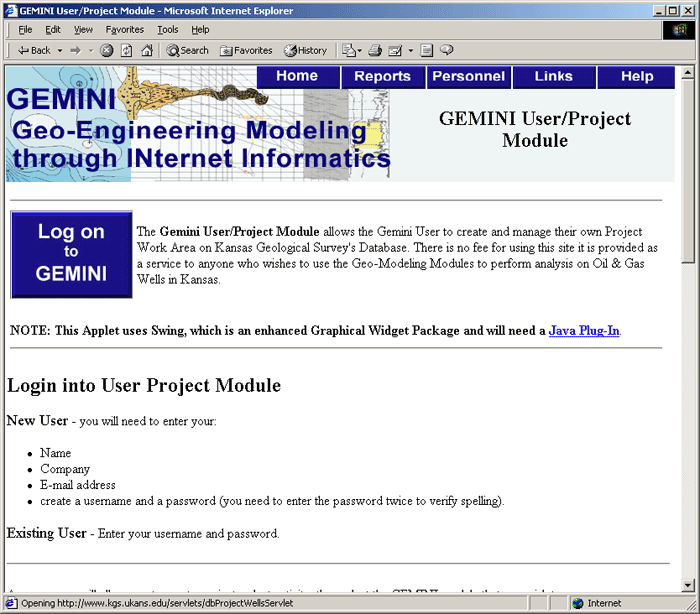The width and height of the screenshot is (700, 614).
Task: Click the status bar page icon
Action: (x=12, y=603)
